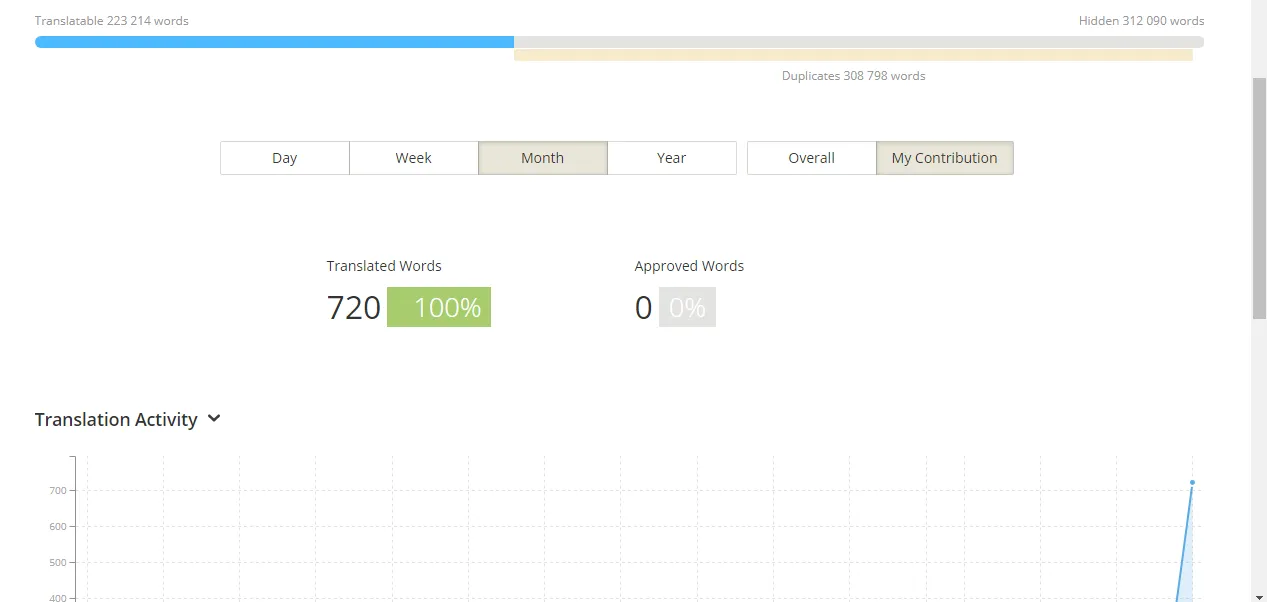Click the page vertical scrollbar thumb
Image resolution: width=1267 pixels, height=602 pixels.
(x=1259, y=198)
